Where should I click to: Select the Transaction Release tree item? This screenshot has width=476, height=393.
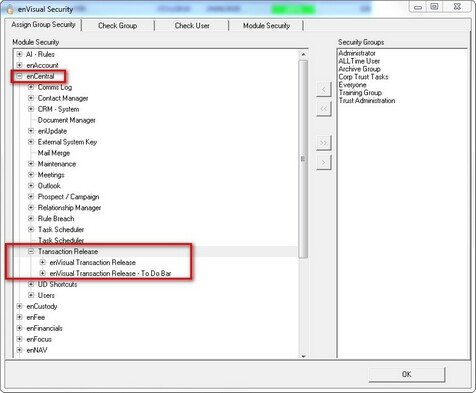coord(68,251)
